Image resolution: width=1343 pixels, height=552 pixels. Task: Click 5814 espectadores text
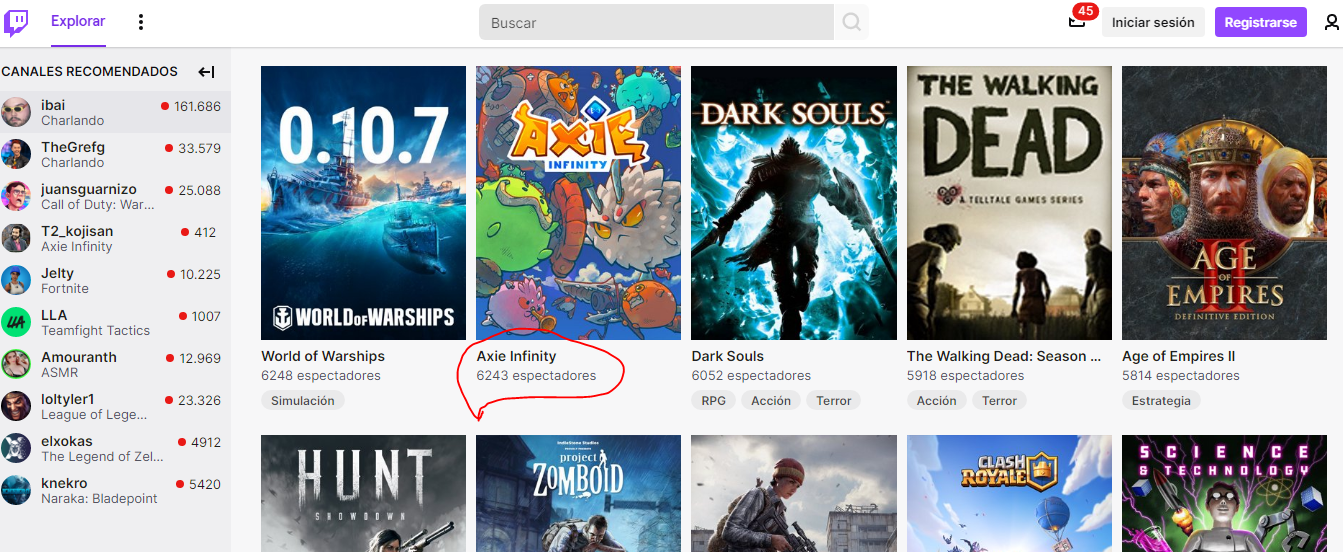coord(1181,376)
